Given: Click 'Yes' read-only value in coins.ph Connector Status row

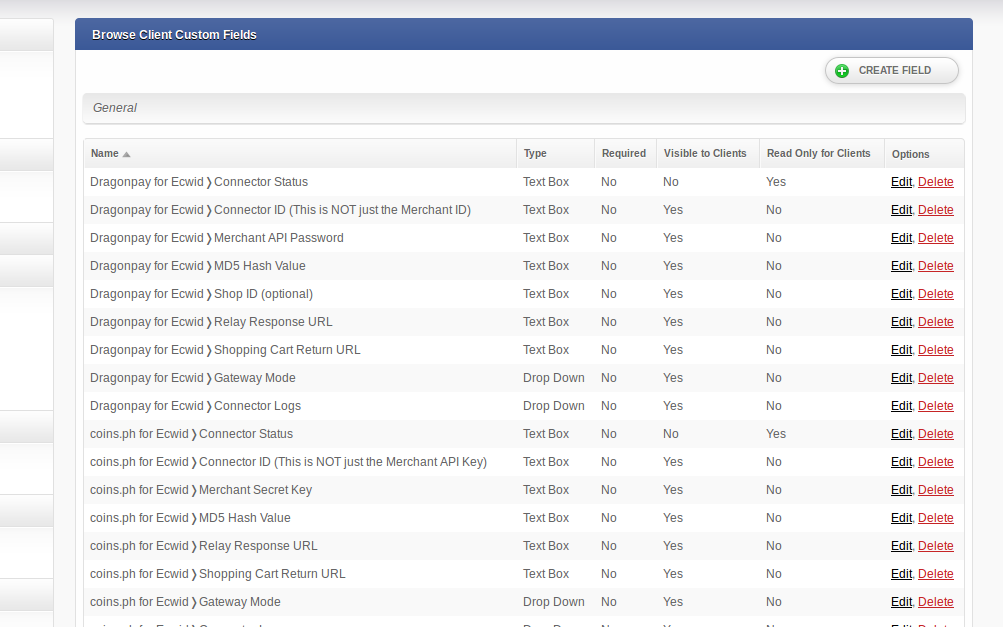Looking at the screenshot, I should [776, 434].
